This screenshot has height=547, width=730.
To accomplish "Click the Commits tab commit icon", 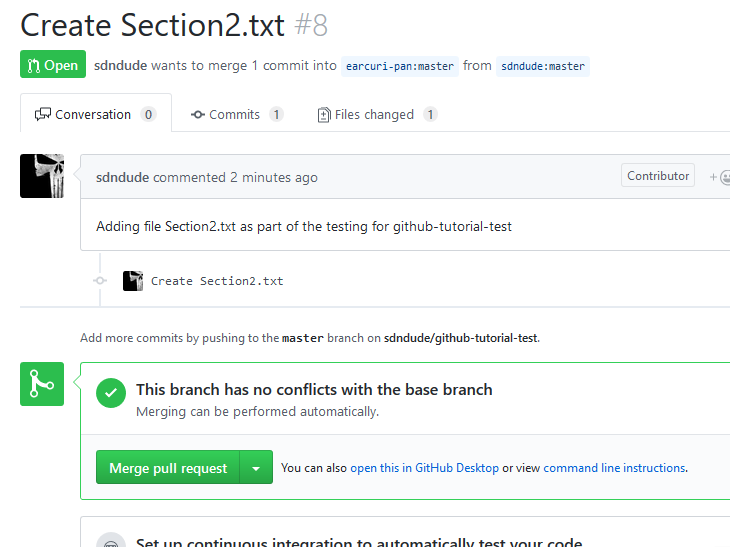I will point(197,115).
